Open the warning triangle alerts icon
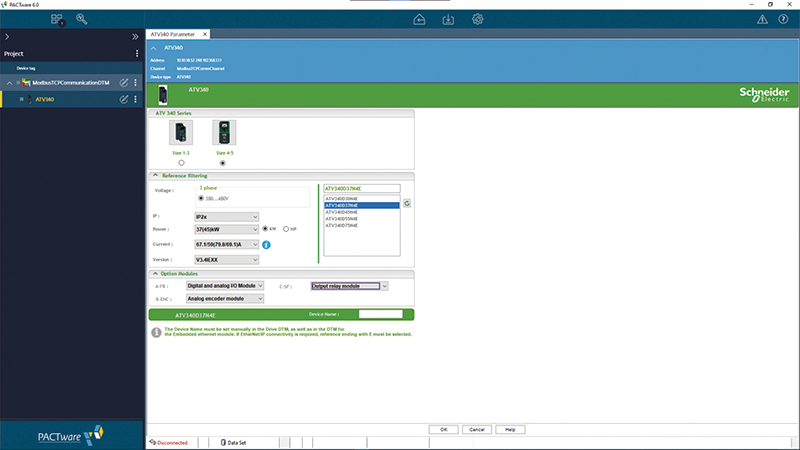Screen dimensions: 800x450 (x=762, y=19)
